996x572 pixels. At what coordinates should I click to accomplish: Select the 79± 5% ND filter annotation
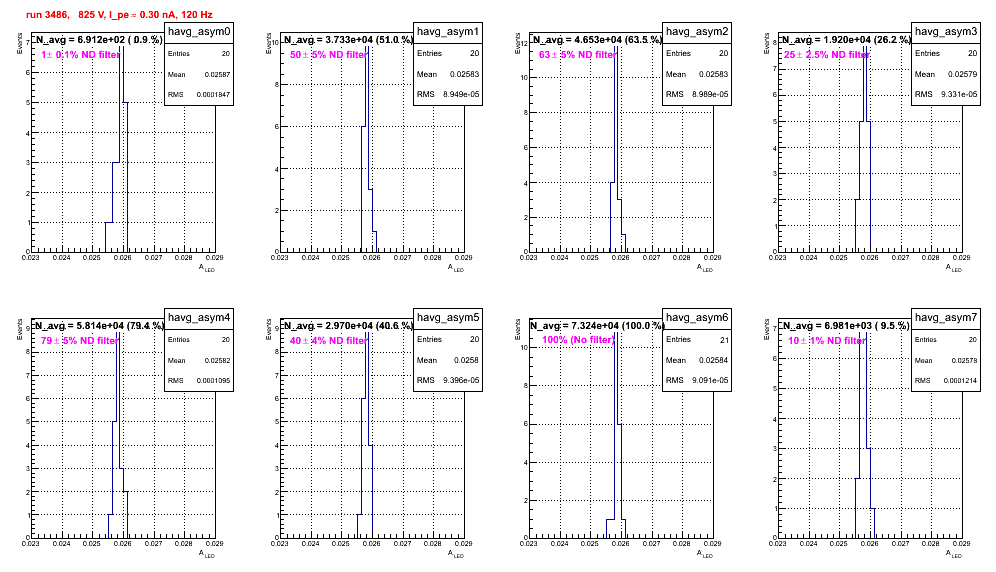pyautogui.click(x=79, y=341)
